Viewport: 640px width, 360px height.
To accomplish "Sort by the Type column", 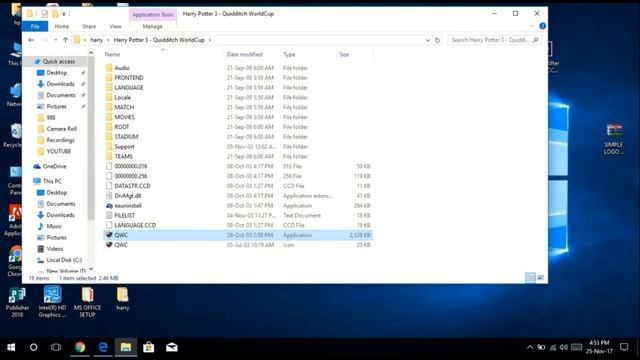I will click(289, 54).
